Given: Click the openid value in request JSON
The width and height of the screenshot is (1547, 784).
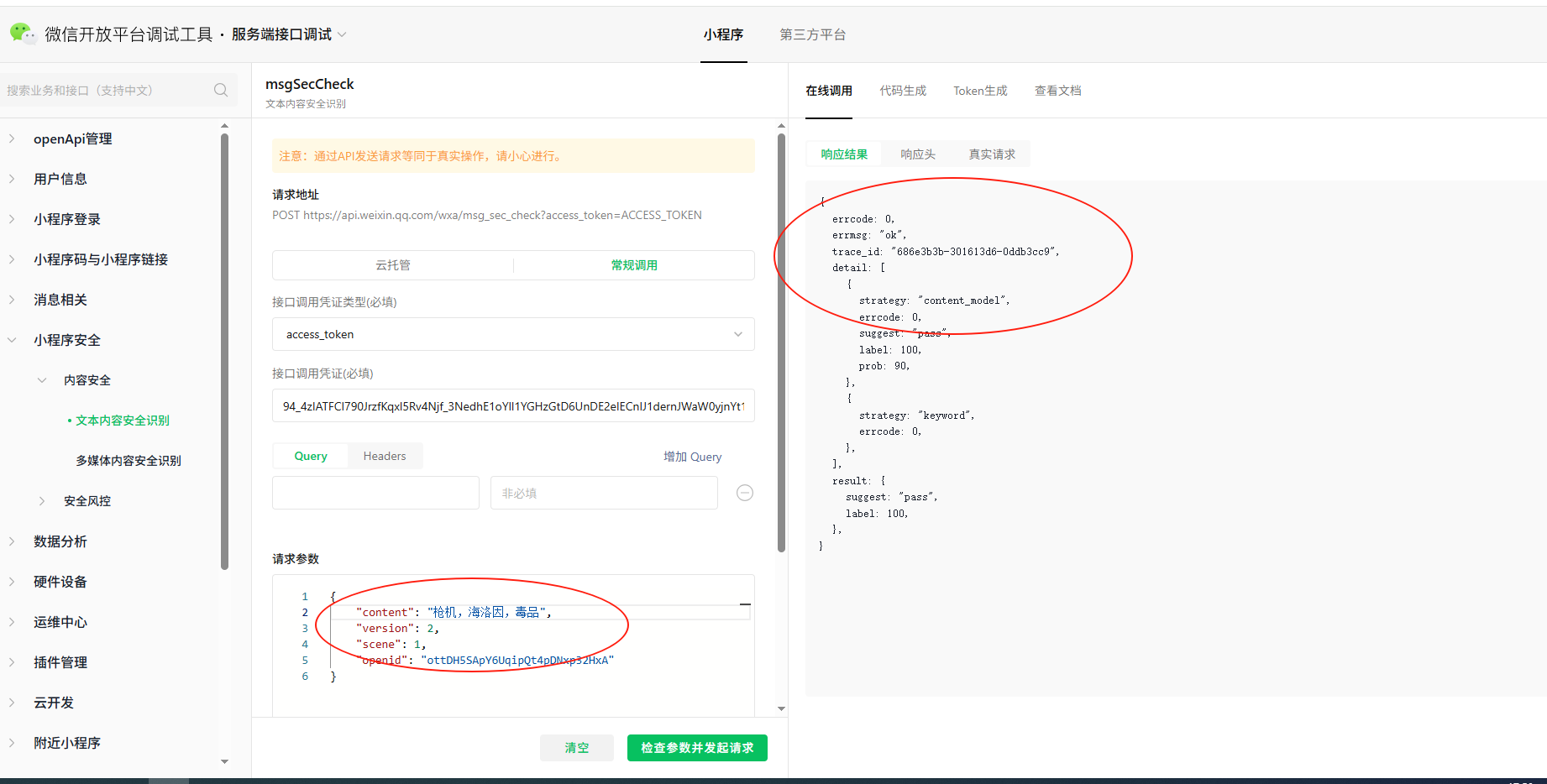Looking at the screenshot, I should tap(517, 660).
